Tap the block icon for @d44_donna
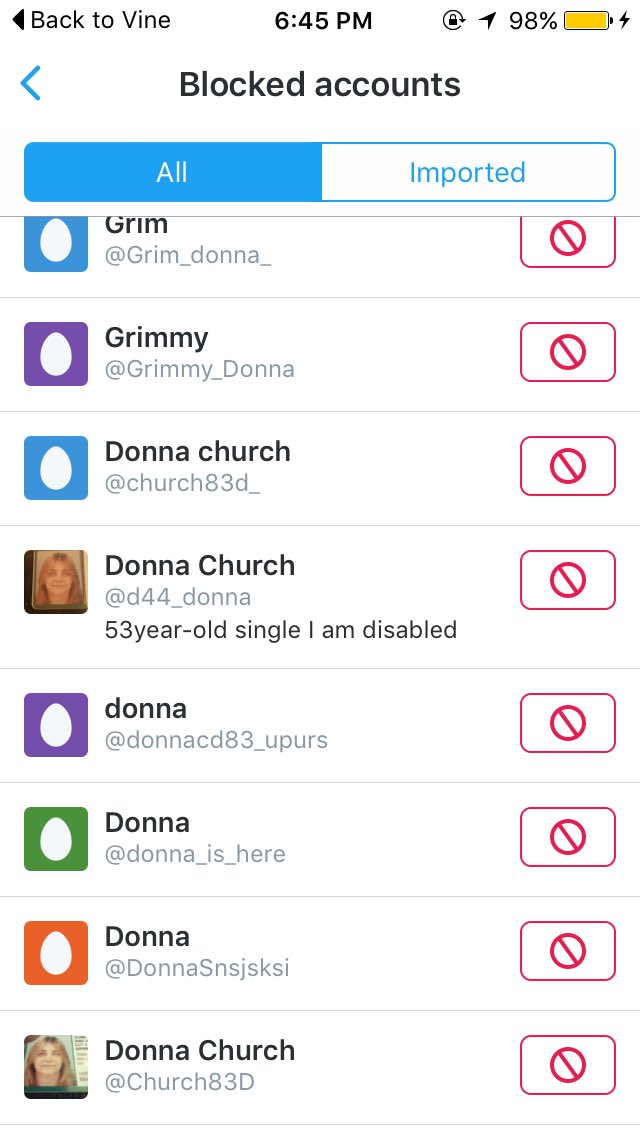 coord(568,580)
